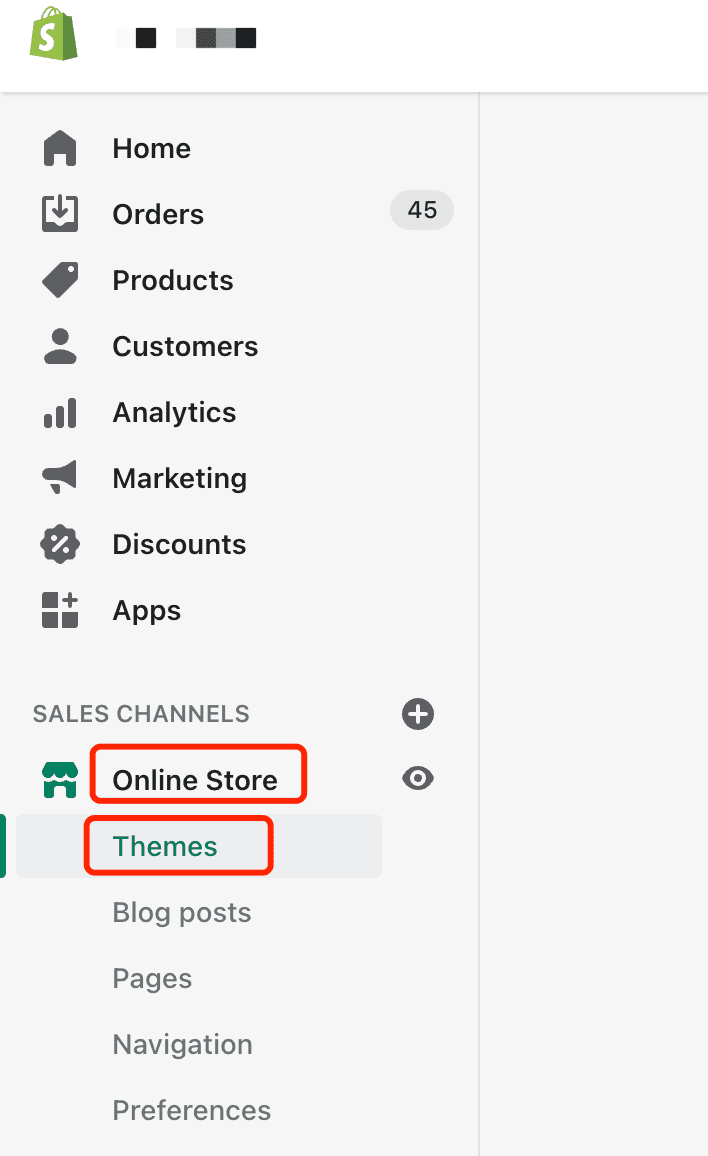708x1156 pixels.
Task: Click the blurred store name
Action: (x=187, y=38)
